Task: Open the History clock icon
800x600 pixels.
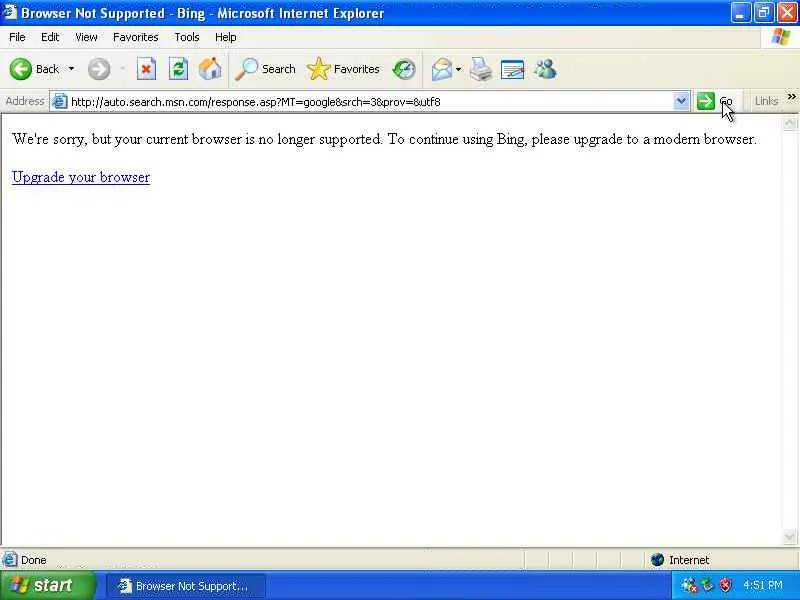Action: (x=404, y=69)
